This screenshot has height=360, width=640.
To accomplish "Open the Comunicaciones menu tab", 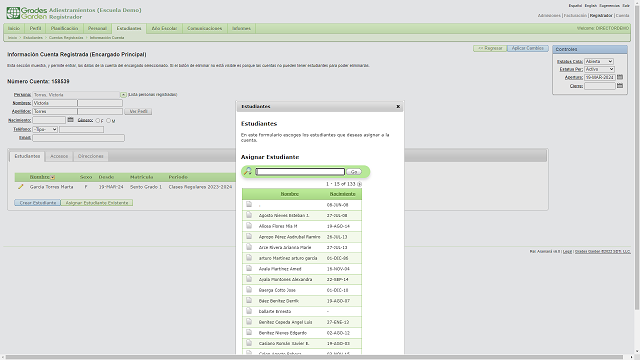I will click(204, 28).
